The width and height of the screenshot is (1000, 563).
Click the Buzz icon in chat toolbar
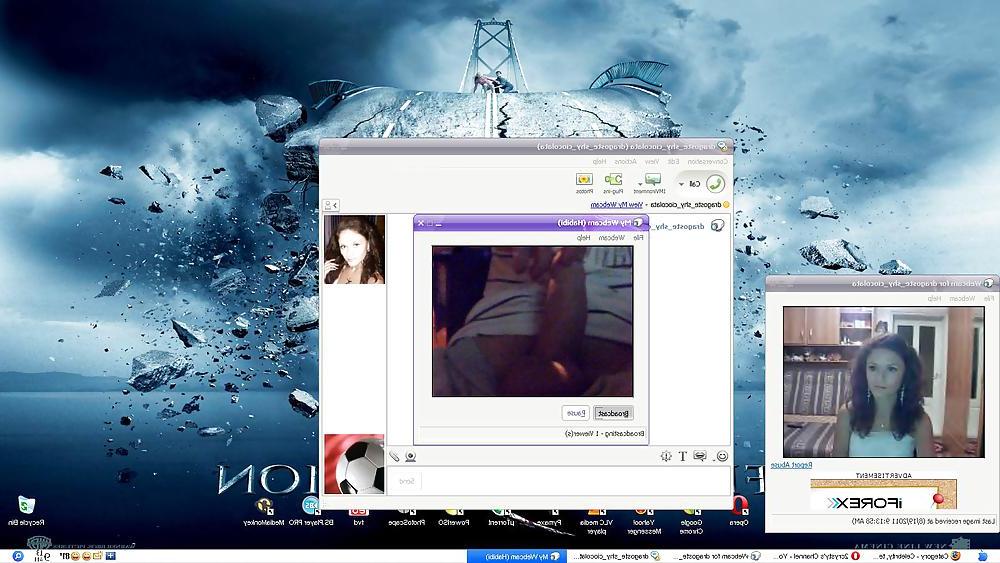(x=666, y=456)
